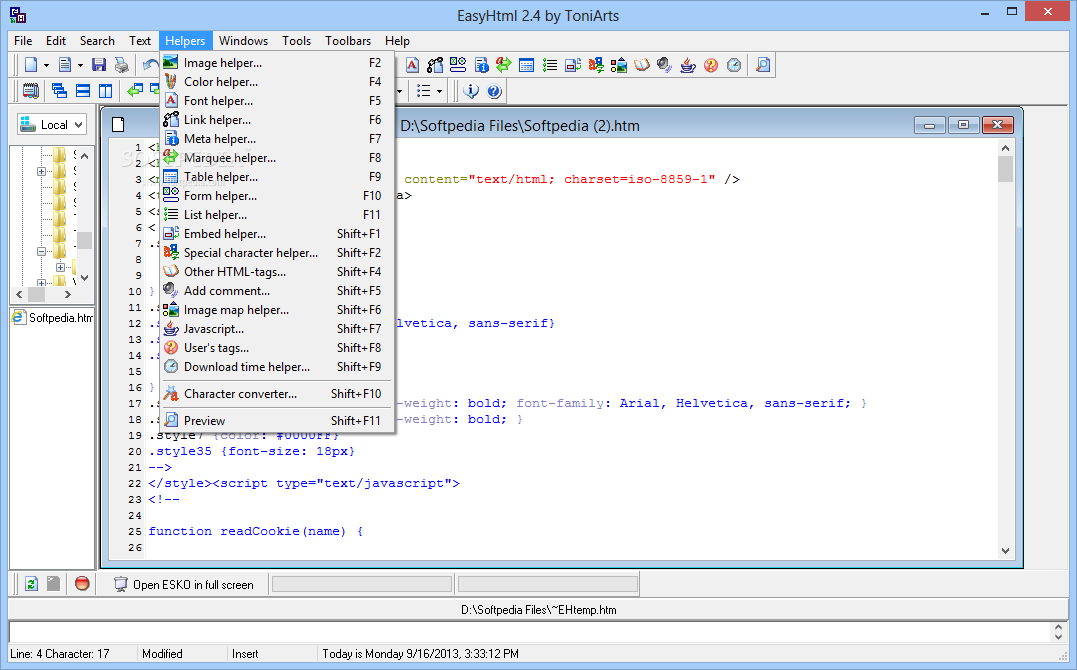
Task: Click the Download time clock toolbar icon
Action: click(x=734, y=65)
